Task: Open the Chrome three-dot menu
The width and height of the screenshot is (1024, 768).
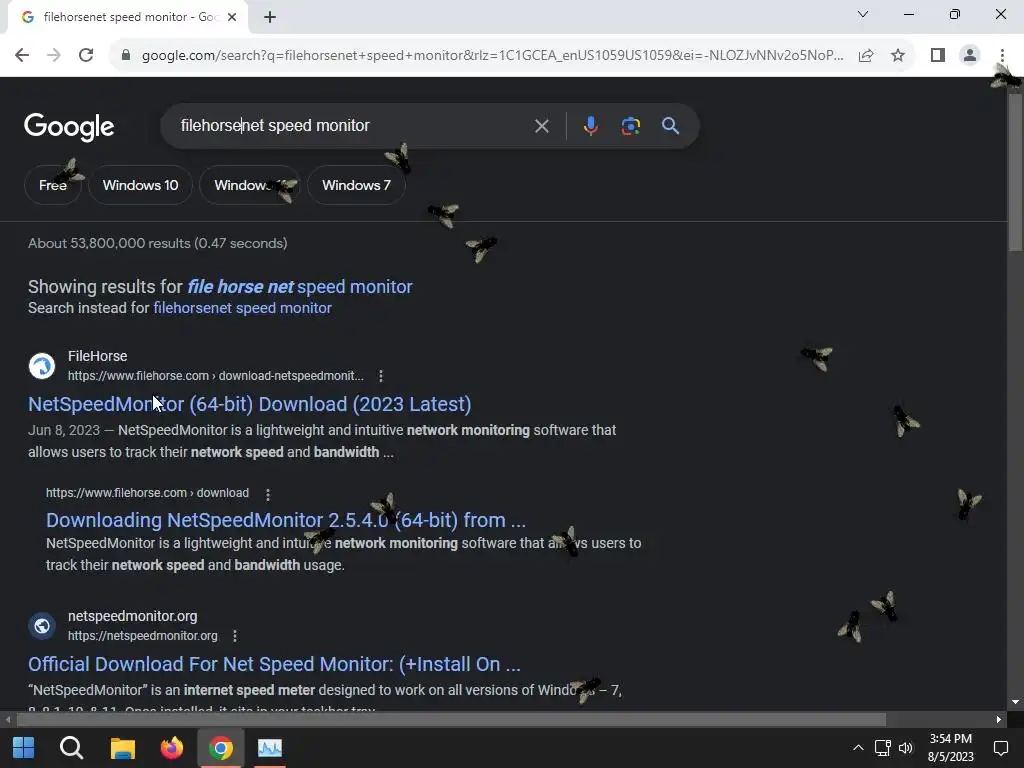Action: click(1002, 55)
